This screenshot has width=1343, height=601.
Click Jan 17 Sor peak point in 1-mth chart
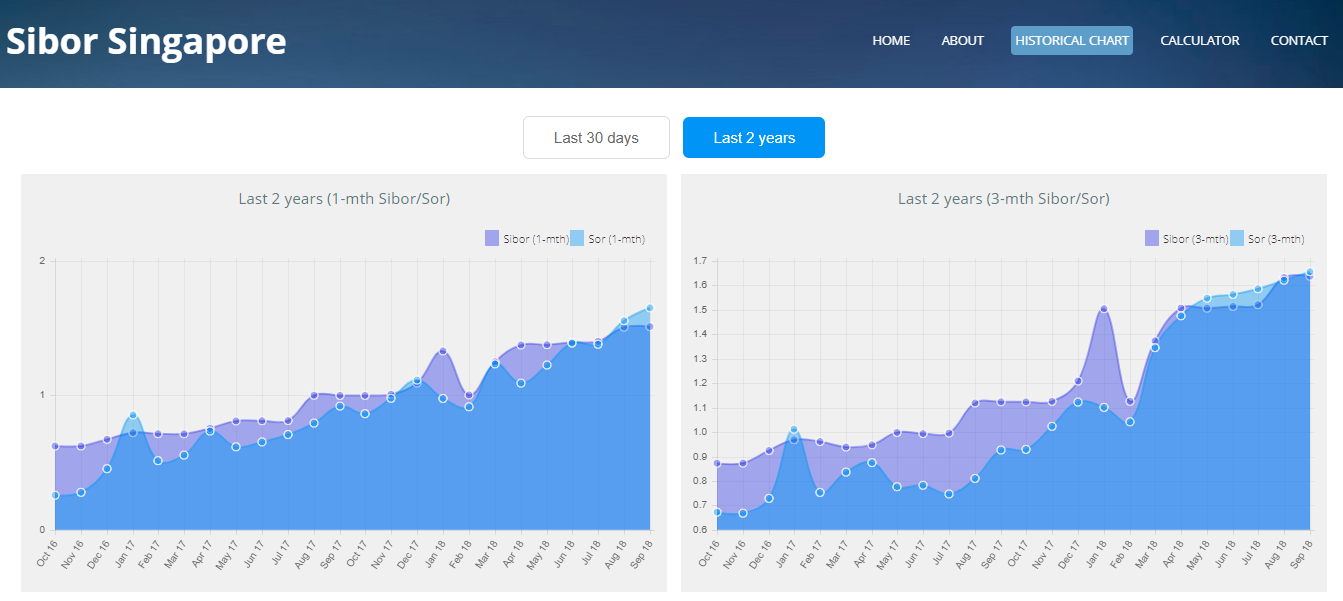(x=133, y=415)
